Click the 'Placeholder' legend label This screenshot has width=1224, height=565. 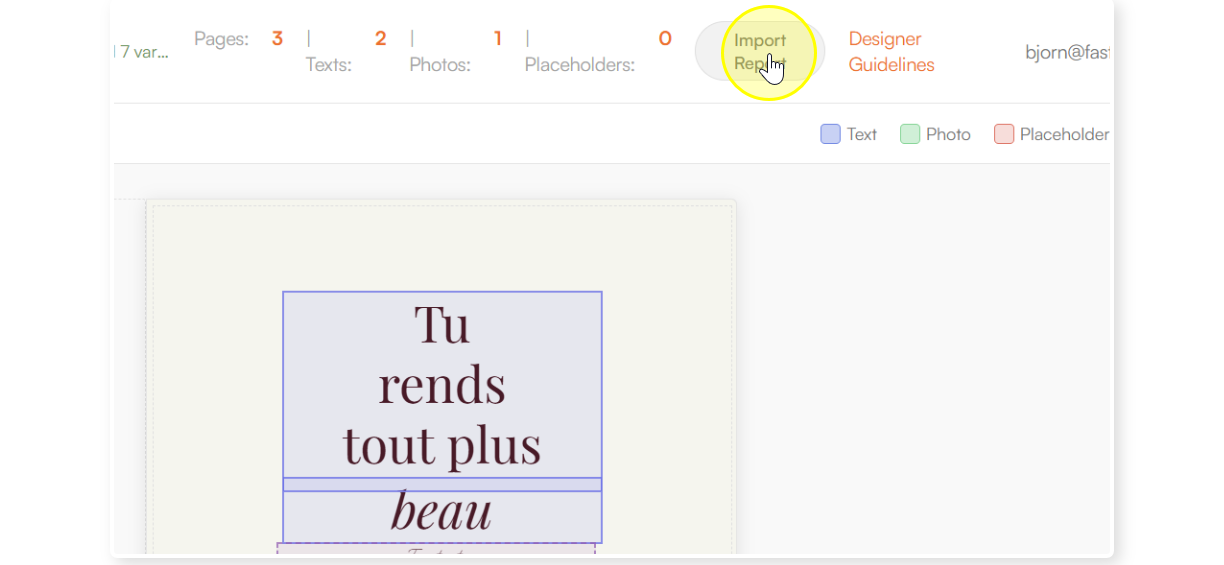(x=1064, y=134)
